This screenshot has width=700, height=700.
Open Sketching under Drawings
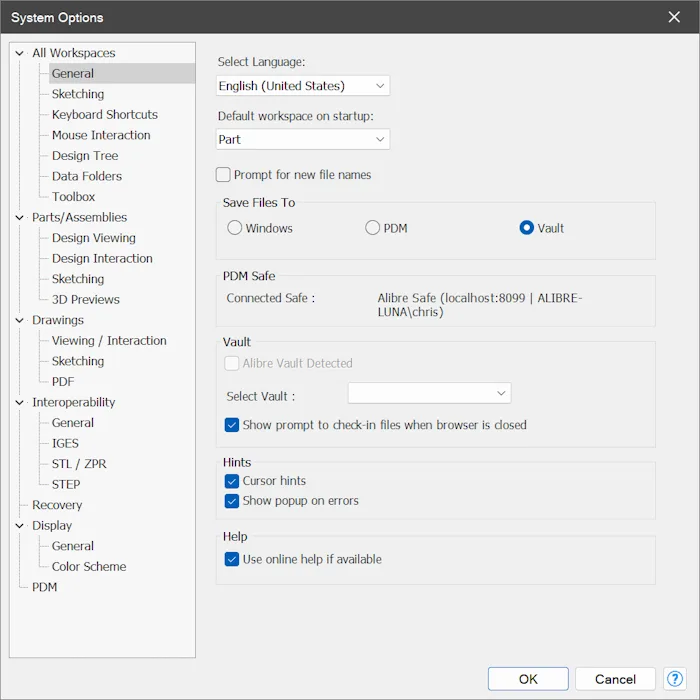click(78, 361)
